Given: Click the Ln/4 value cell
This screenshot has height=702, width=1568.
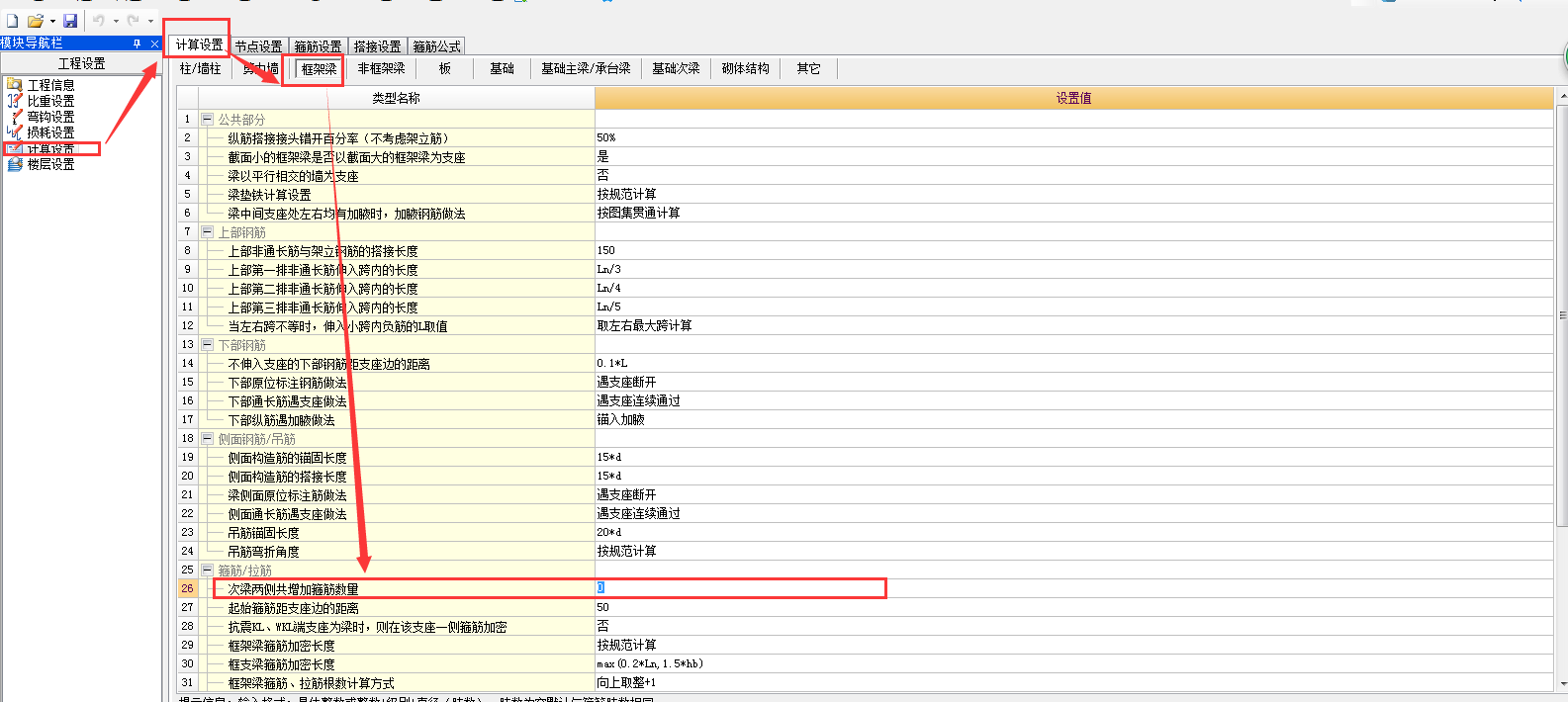Looking at the screenshot, I should (1073, 288).
